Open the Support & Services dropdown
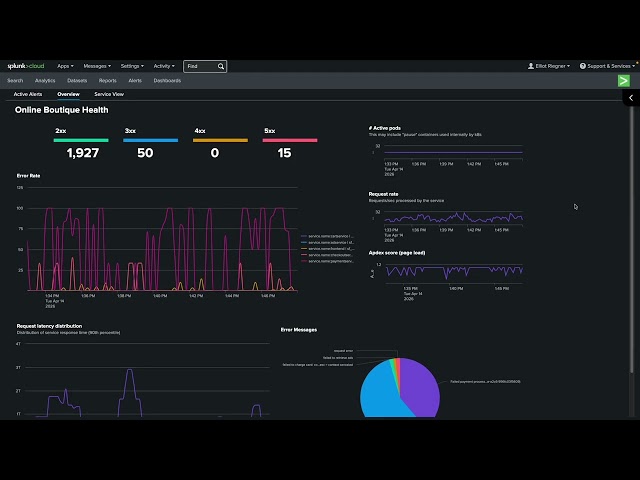Screen dimensions: 640x480 [x=607, y=66]
